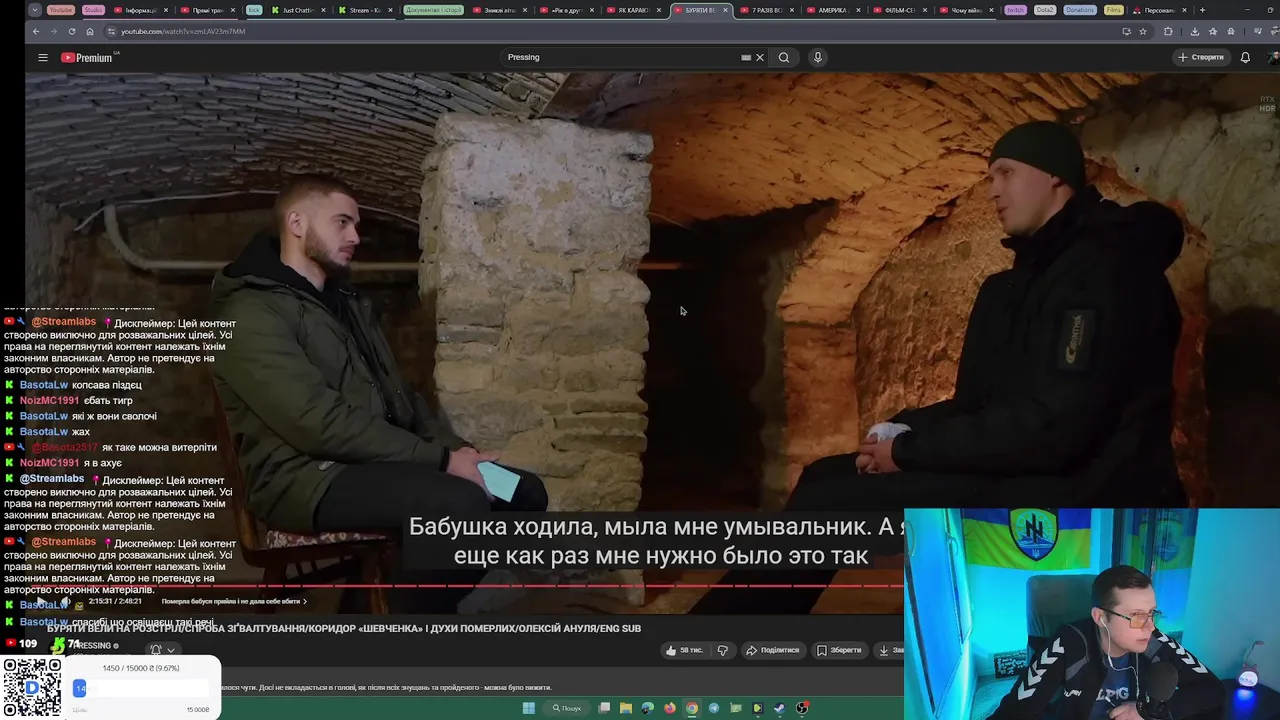This screenshot has height=720, width=1280.
Task: Expand the Youtube tab group
Action: pyautogui.click(x=60, y=10)
